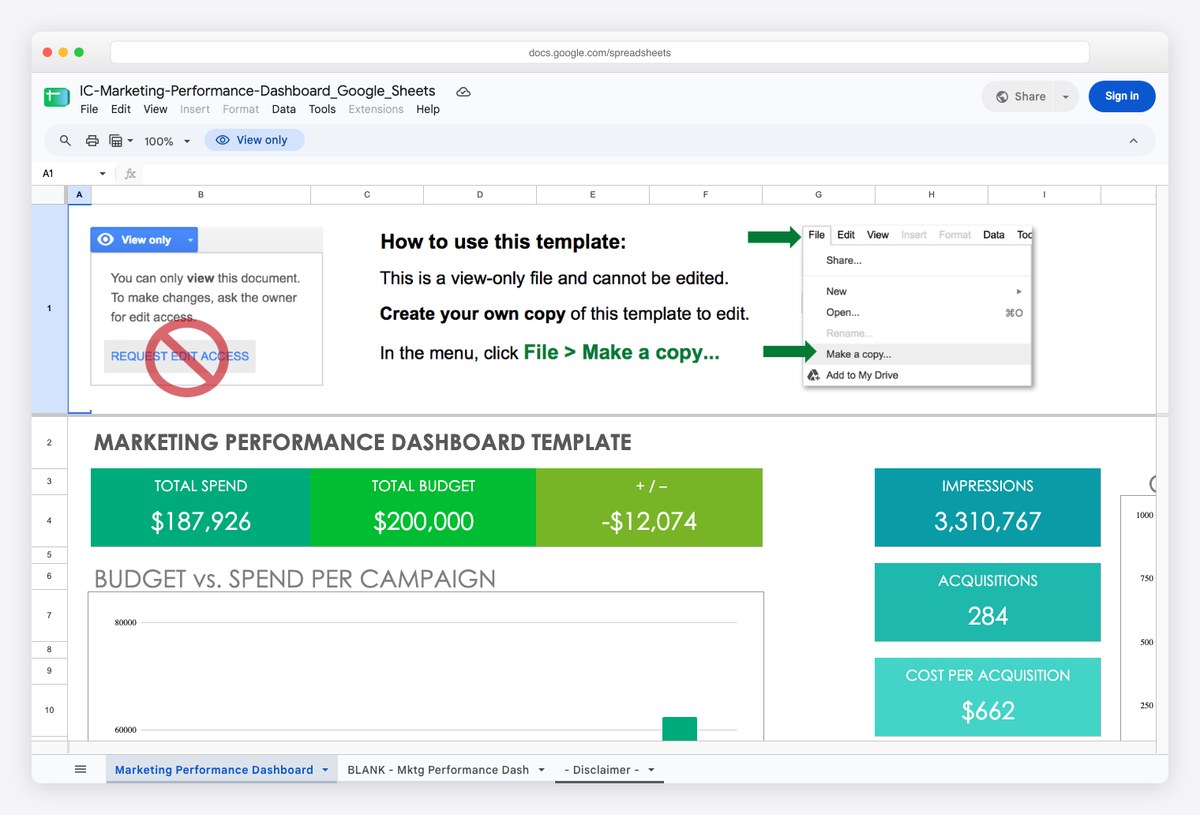
Task: Click the 'How to use this template:' heading
Action: [503, 242]
